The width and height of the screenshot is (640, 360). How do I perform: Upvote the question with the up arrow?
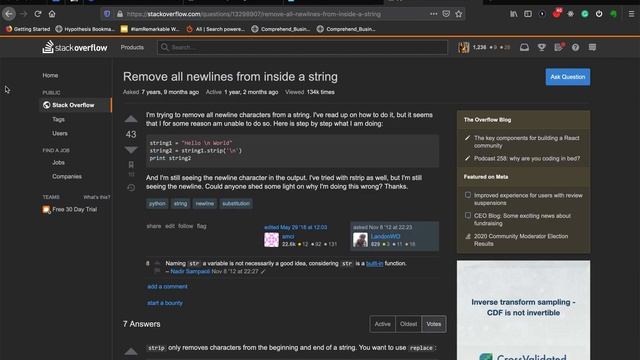point(131,119)
